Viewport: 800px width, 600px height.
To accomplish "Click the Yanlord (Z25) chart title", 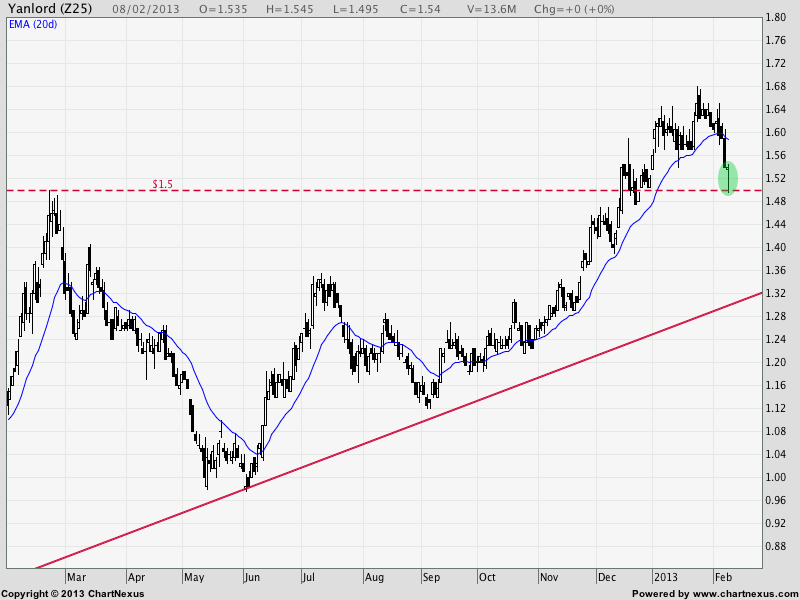I will click(50, 8).
